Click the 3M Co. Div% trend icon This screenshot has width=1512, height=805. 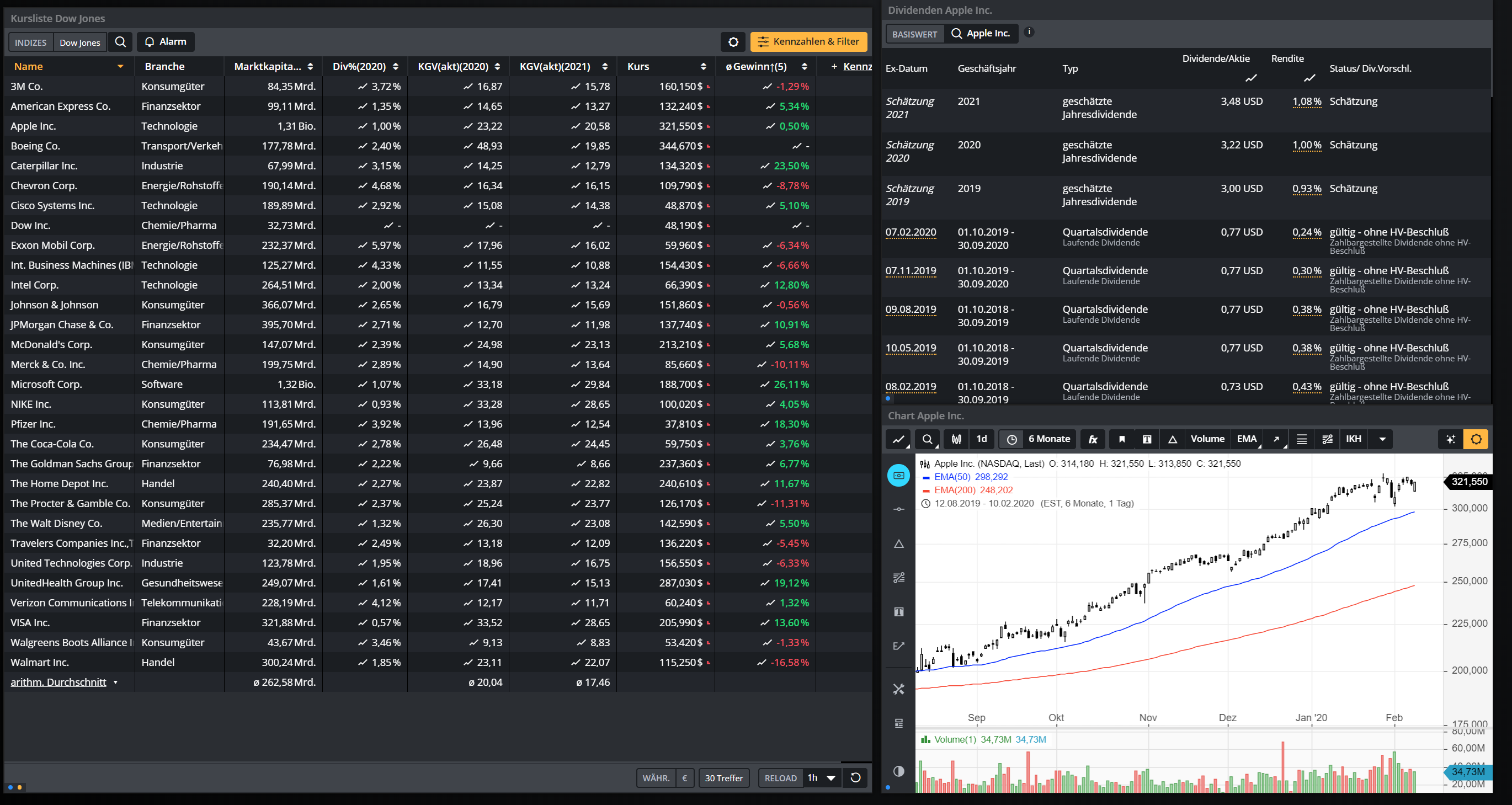(363, 86)
